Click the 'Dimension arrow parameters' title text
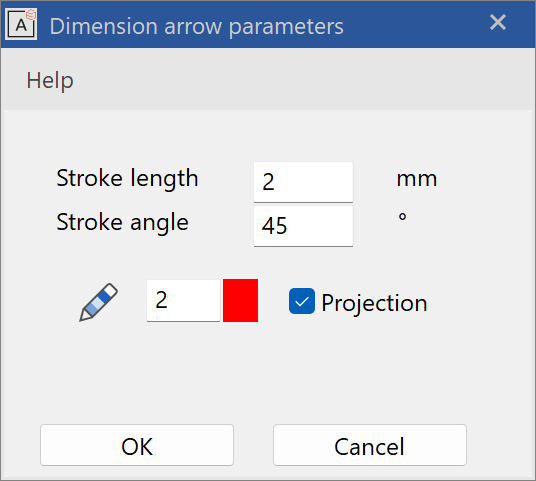 [x=197, y=26]
